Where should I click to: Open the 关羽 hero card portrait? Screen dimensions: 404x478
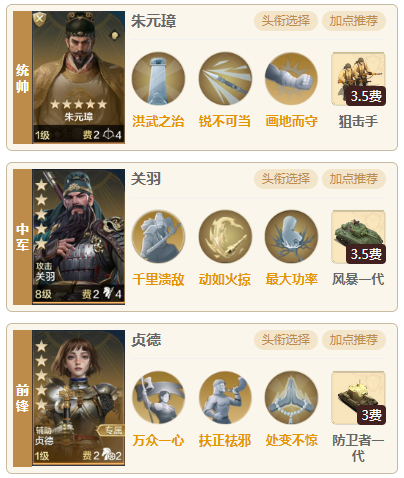tap(79, 237)
